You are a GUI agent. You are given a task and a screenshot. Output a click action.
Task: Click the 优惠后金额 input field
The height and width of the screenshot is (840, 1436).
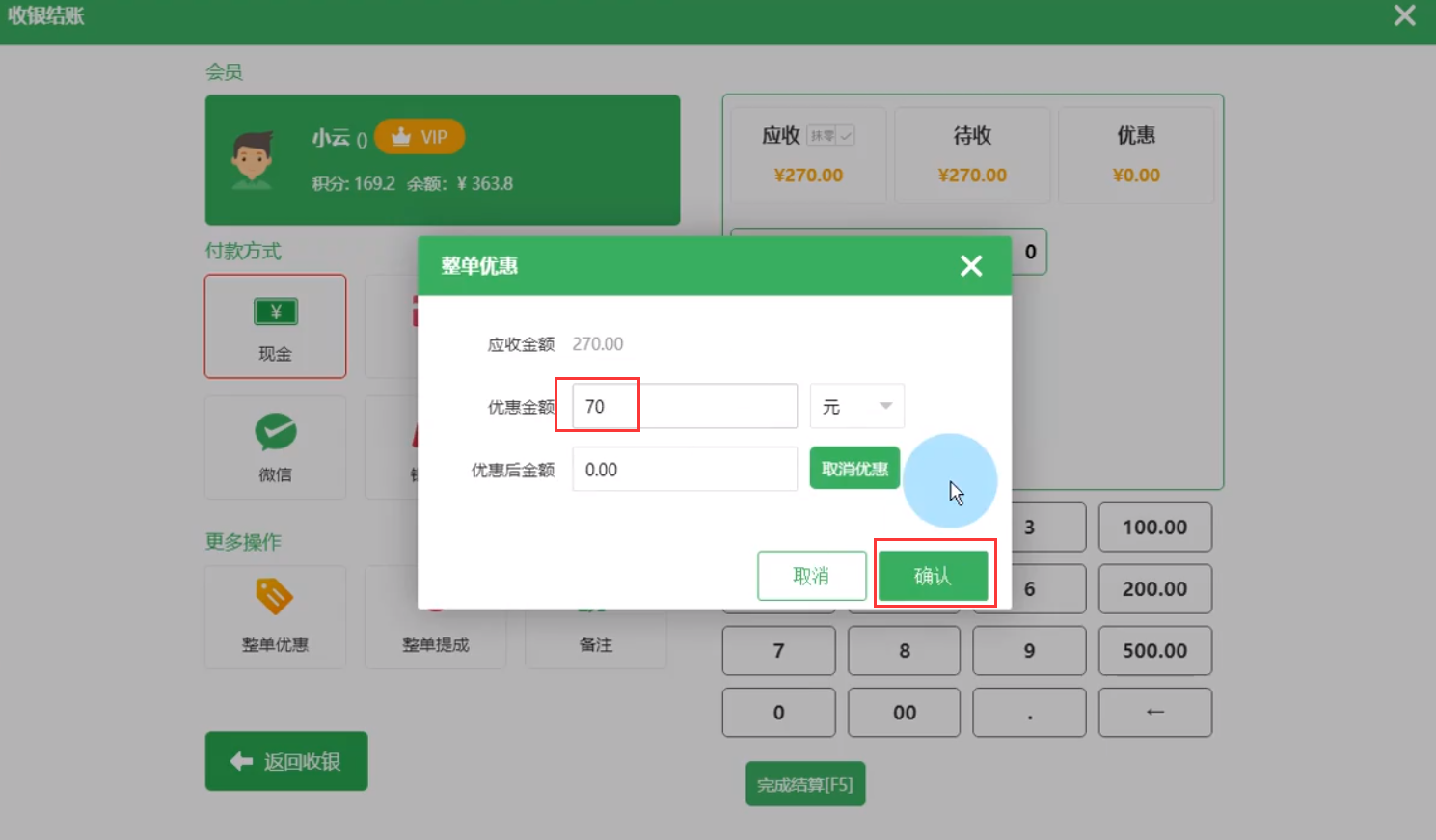click(x=685, y=470)
